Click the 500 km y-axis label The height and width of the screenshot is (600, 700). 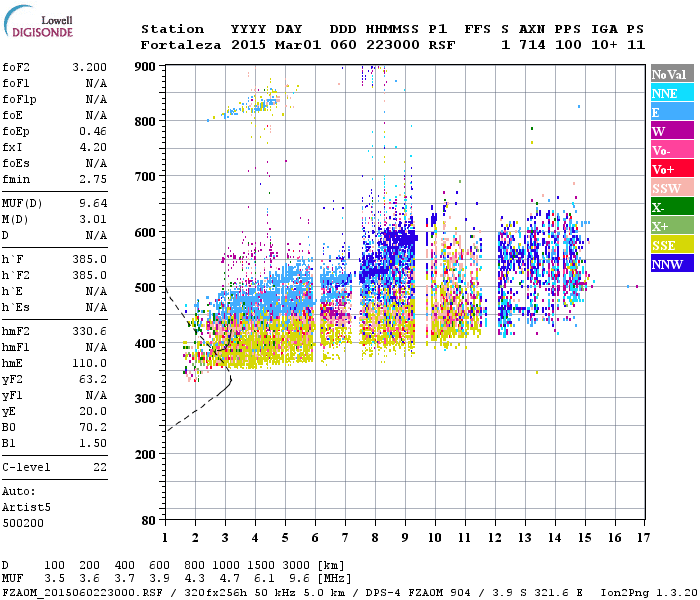tap(145, 288)
